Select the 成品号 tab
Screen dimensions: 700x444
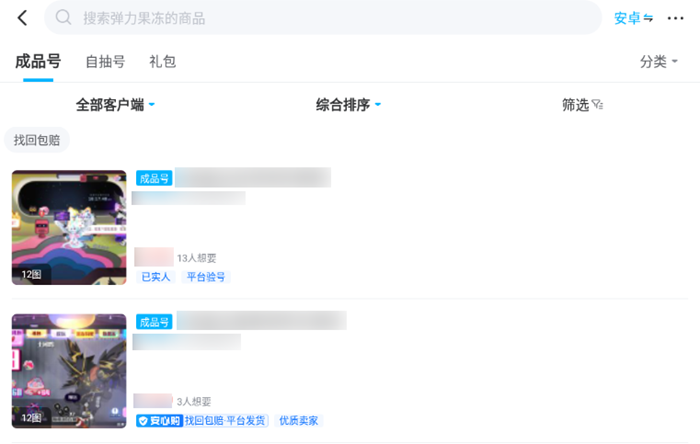tap(38, 62)
